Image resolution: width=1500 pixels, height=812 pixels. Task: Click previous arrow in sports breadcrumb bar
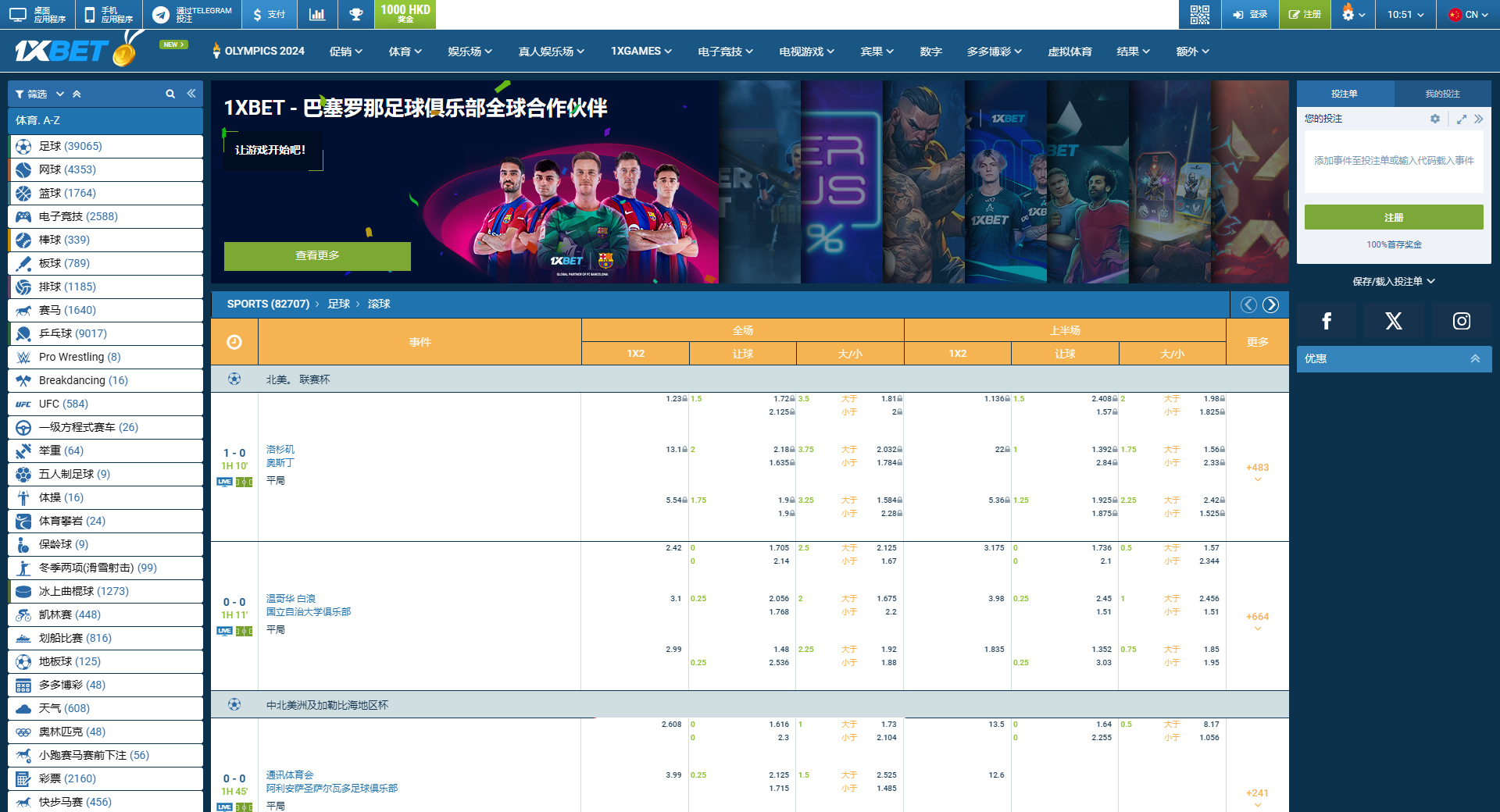pos(1248,304)
